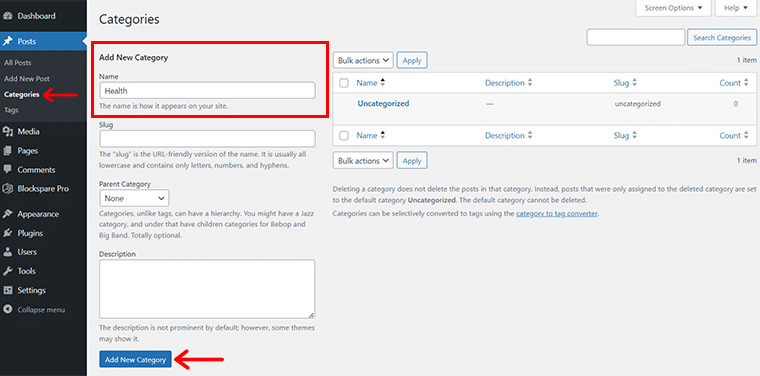Open the Media menu label

click(x=29, y=132)
